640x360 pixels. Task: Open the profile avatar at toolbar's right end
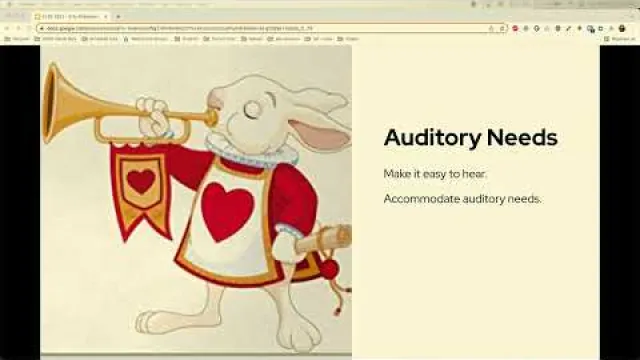622,29
